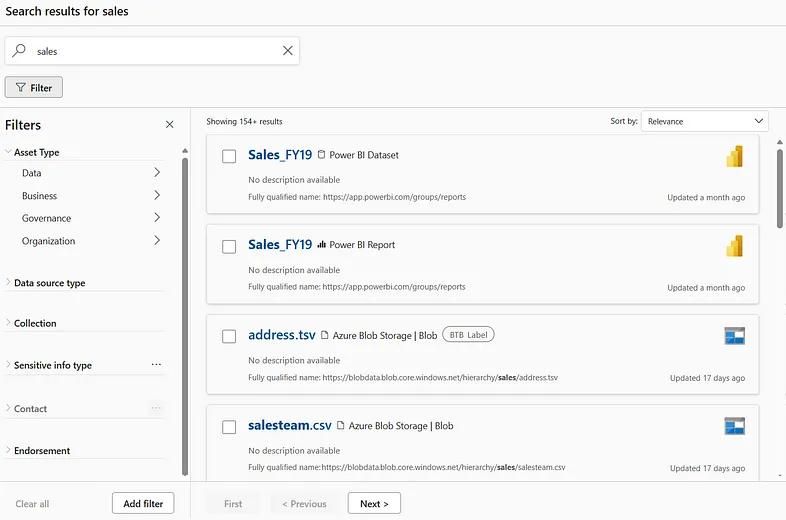Open Sensitive info type more options
786x520 pixels.
click(156, 365)
